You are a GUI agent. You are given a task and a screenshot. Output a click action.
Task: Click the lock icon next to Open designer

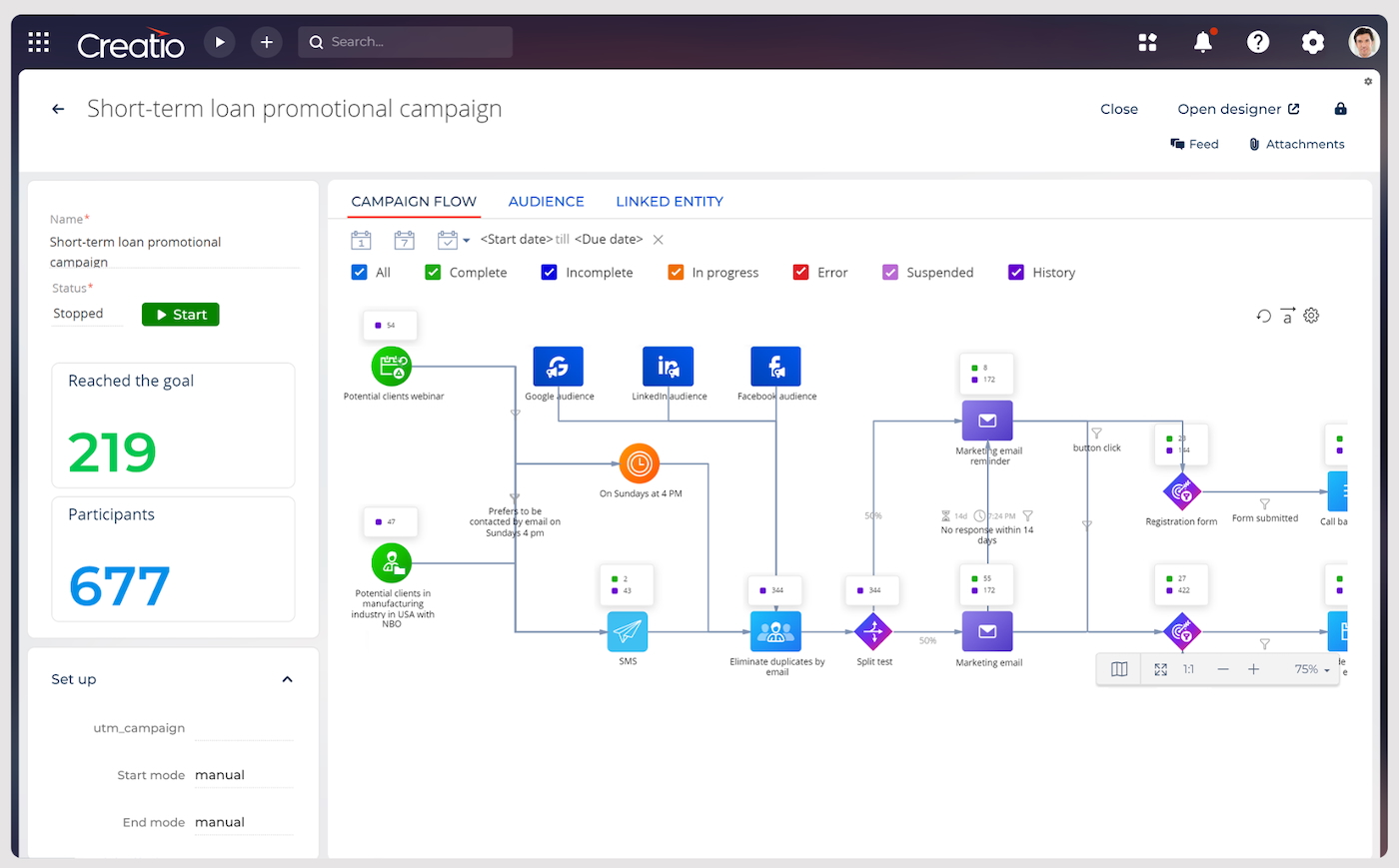coord(1341,109)
